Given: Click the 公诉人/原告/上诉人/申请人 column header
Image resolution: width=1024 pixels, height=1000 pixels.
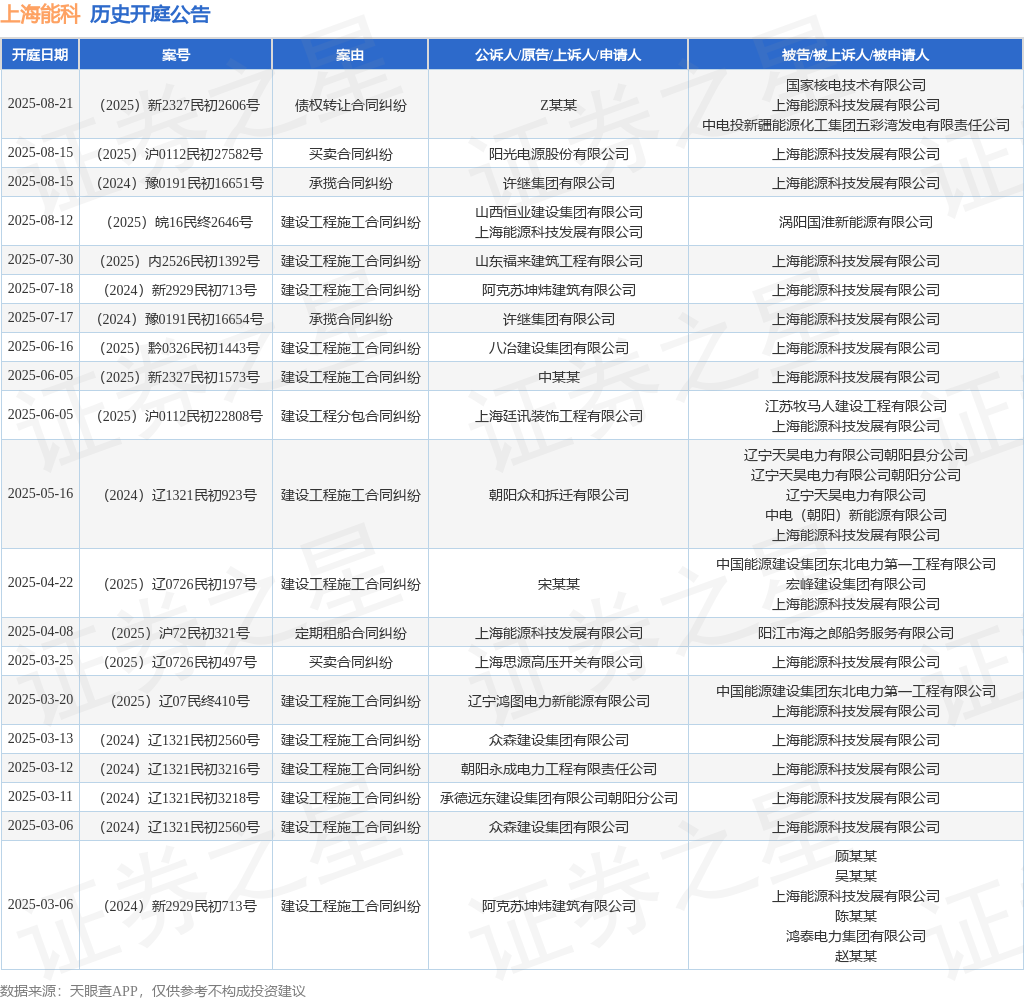Looking at the screenshot, I should tap(558, 55).
